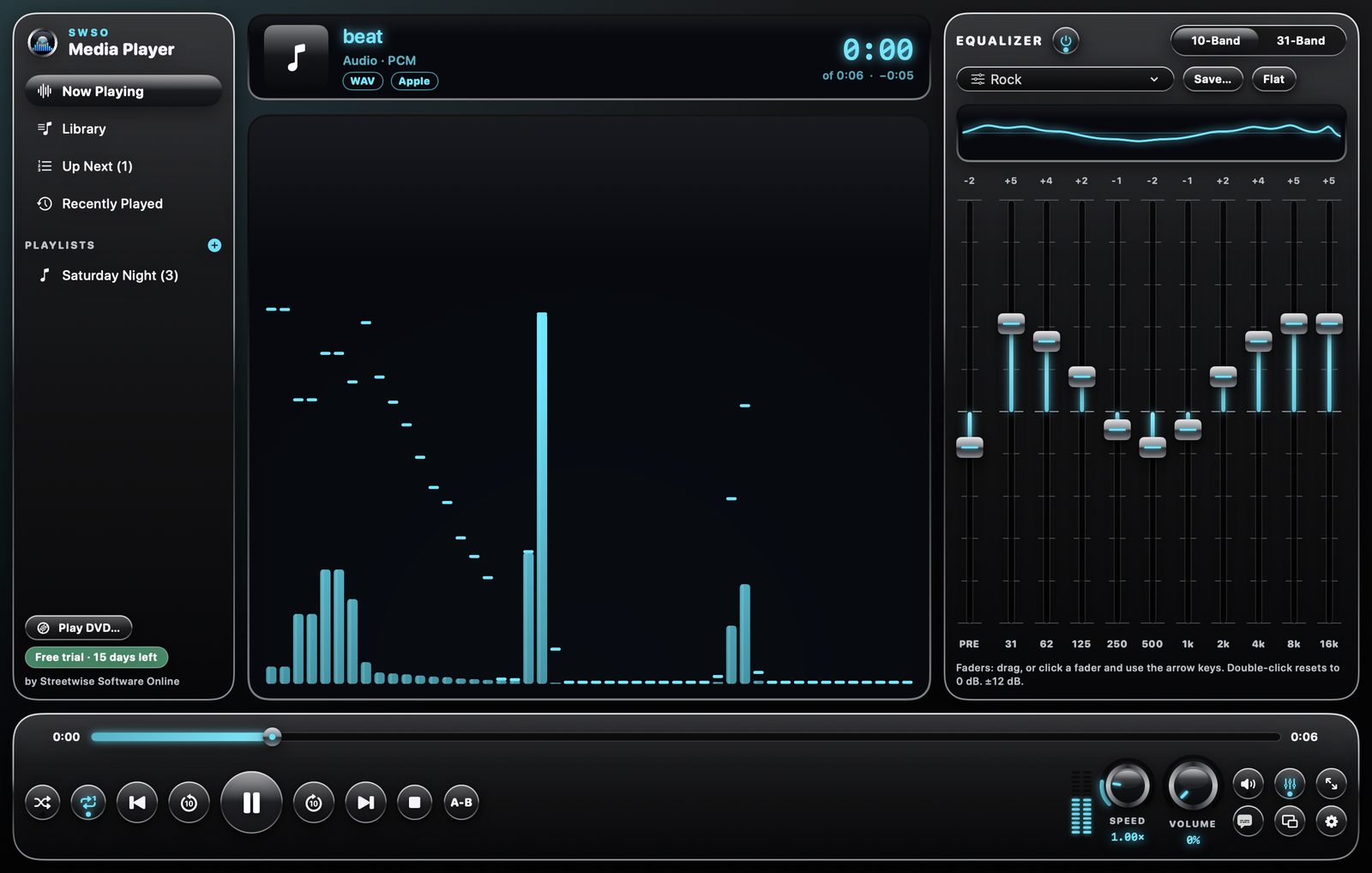Switch to 31-Band equalizer
Viewport: 1372px width, 873px height.
pyautogui.click(x=1301, y=40)
